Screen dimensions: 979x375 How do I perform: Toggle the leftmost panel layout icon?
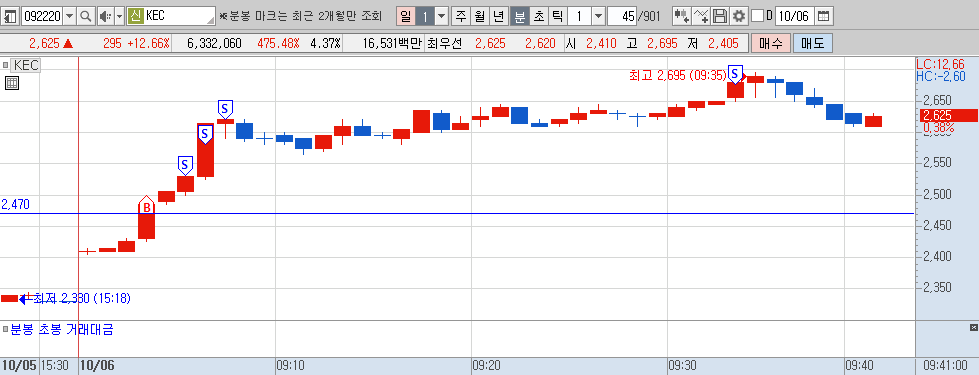11,16
